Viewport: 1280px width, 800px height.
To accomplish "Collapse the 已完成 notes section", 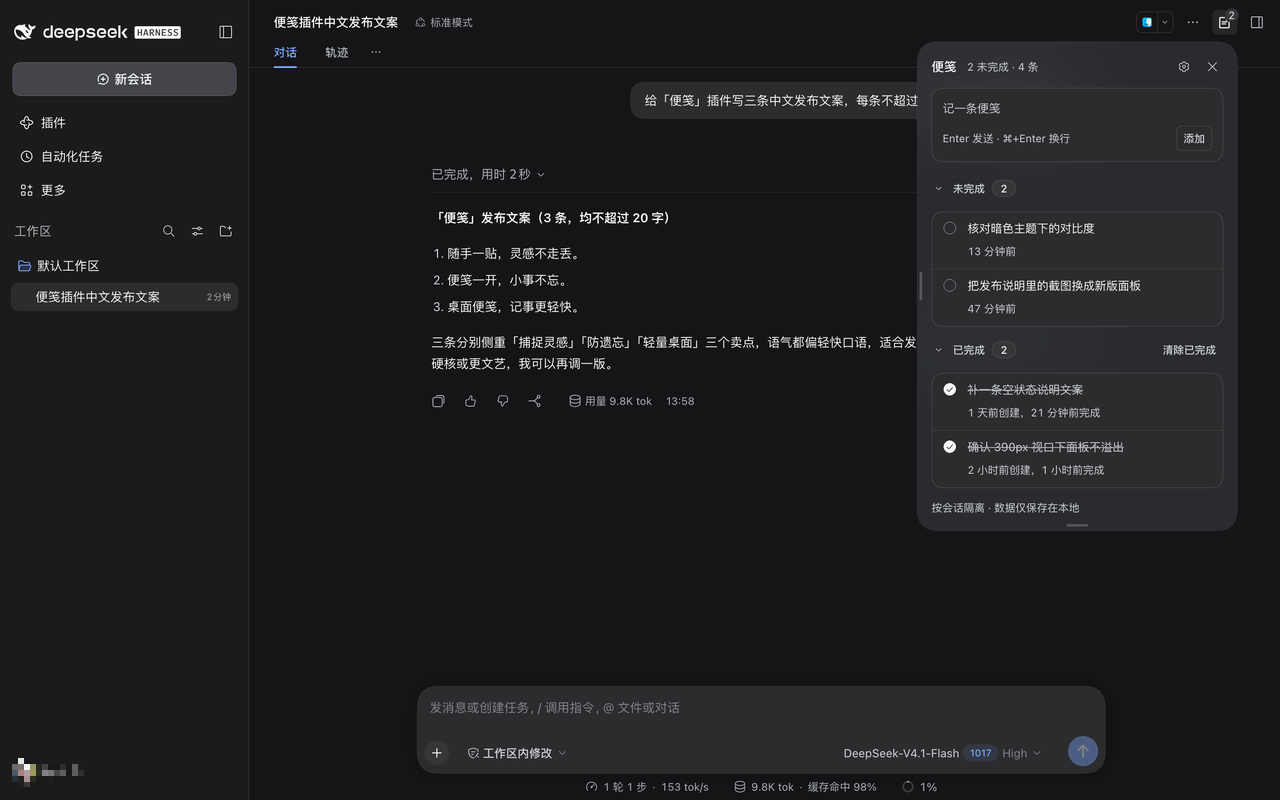I will coord(938,350).
